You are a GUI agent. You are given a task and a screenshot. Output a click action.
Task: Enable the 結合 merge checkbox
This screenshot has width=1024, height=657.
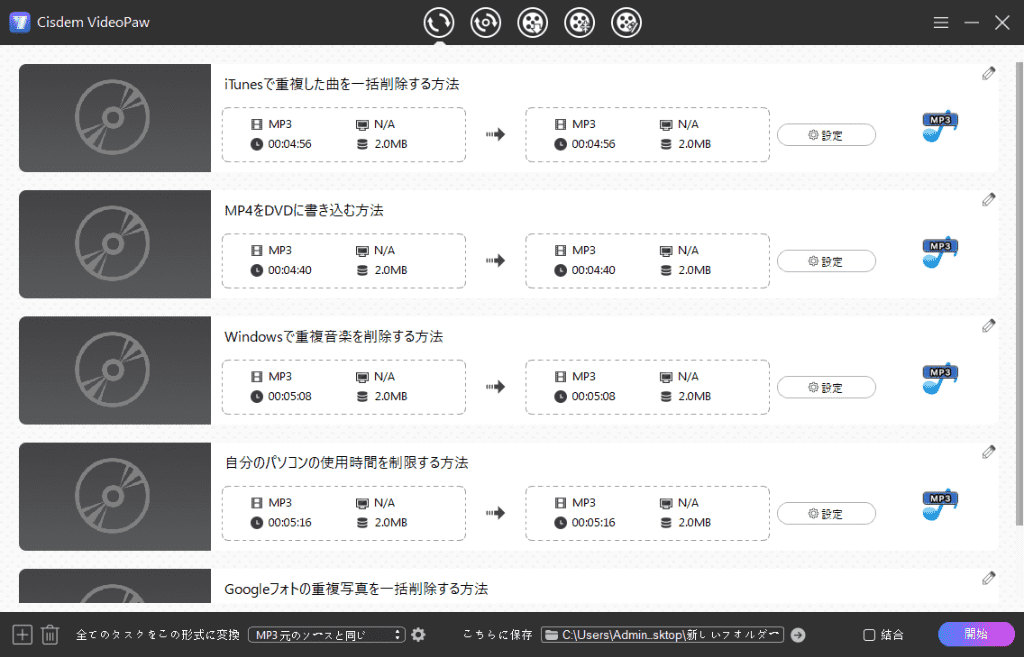(x=868, y=634)
